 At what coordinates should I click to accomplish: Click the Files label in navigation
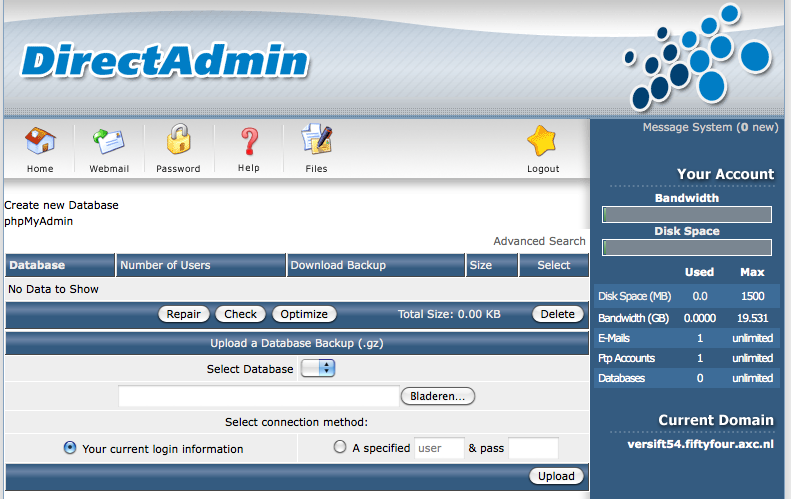click(x=316, y=169)
